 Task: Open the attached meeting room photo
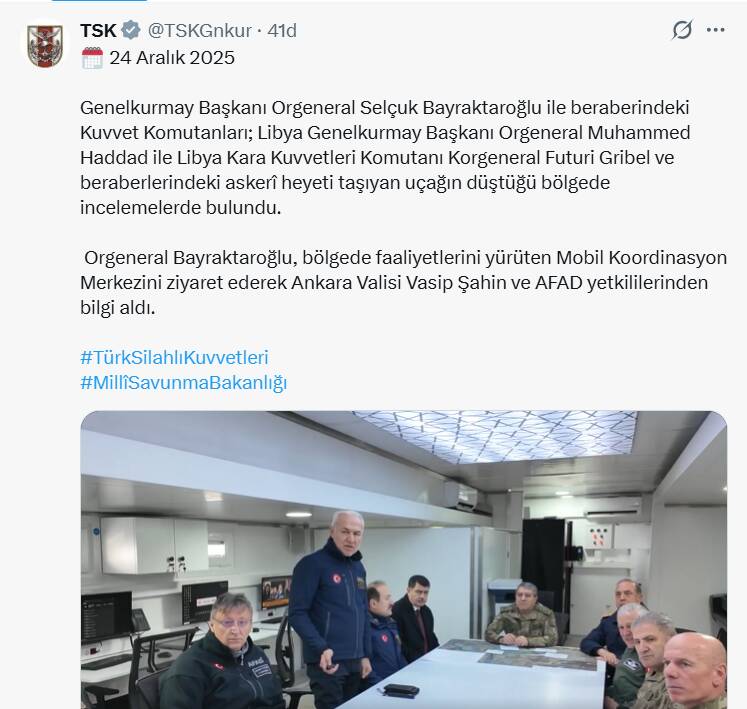(404, 560)
